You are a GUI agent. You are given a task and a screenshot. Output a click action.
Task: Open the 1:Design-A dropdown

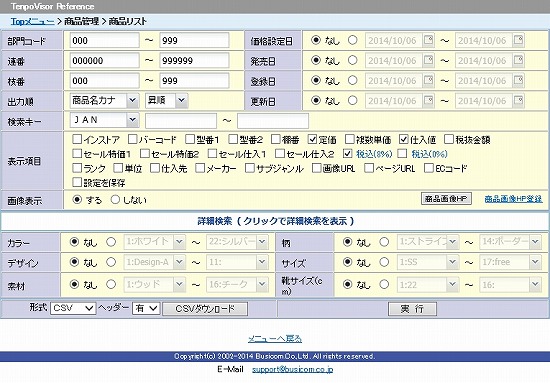154,262
